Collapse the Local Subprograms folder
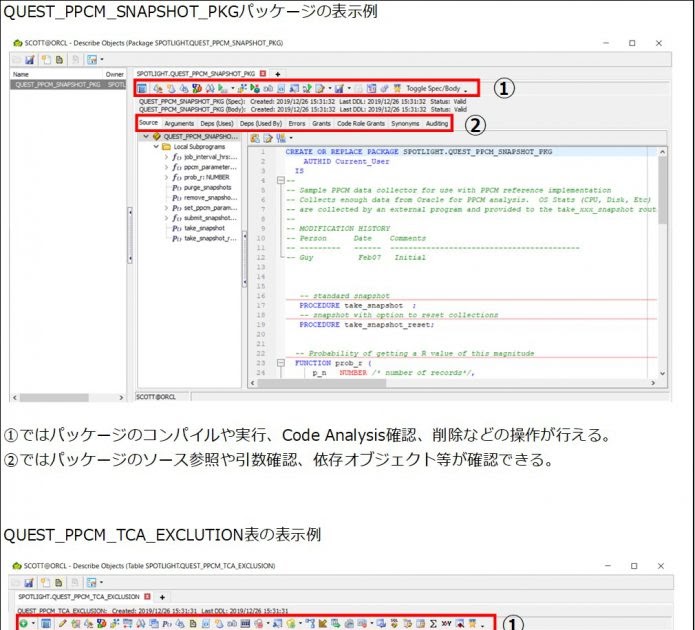The width and height of the screenshot is (695, 630). [156, 146]
